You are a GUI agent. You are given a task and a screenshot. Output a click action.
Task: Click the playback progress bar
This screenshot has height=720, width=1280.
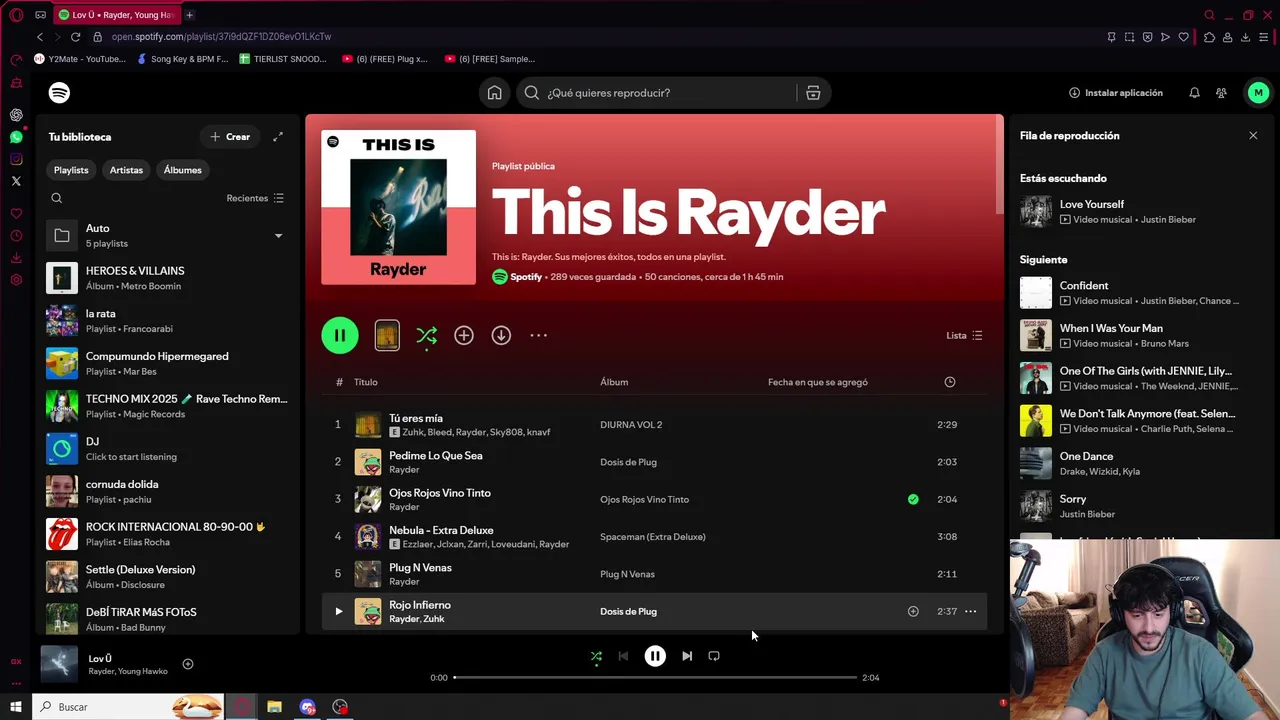[655, 678]
